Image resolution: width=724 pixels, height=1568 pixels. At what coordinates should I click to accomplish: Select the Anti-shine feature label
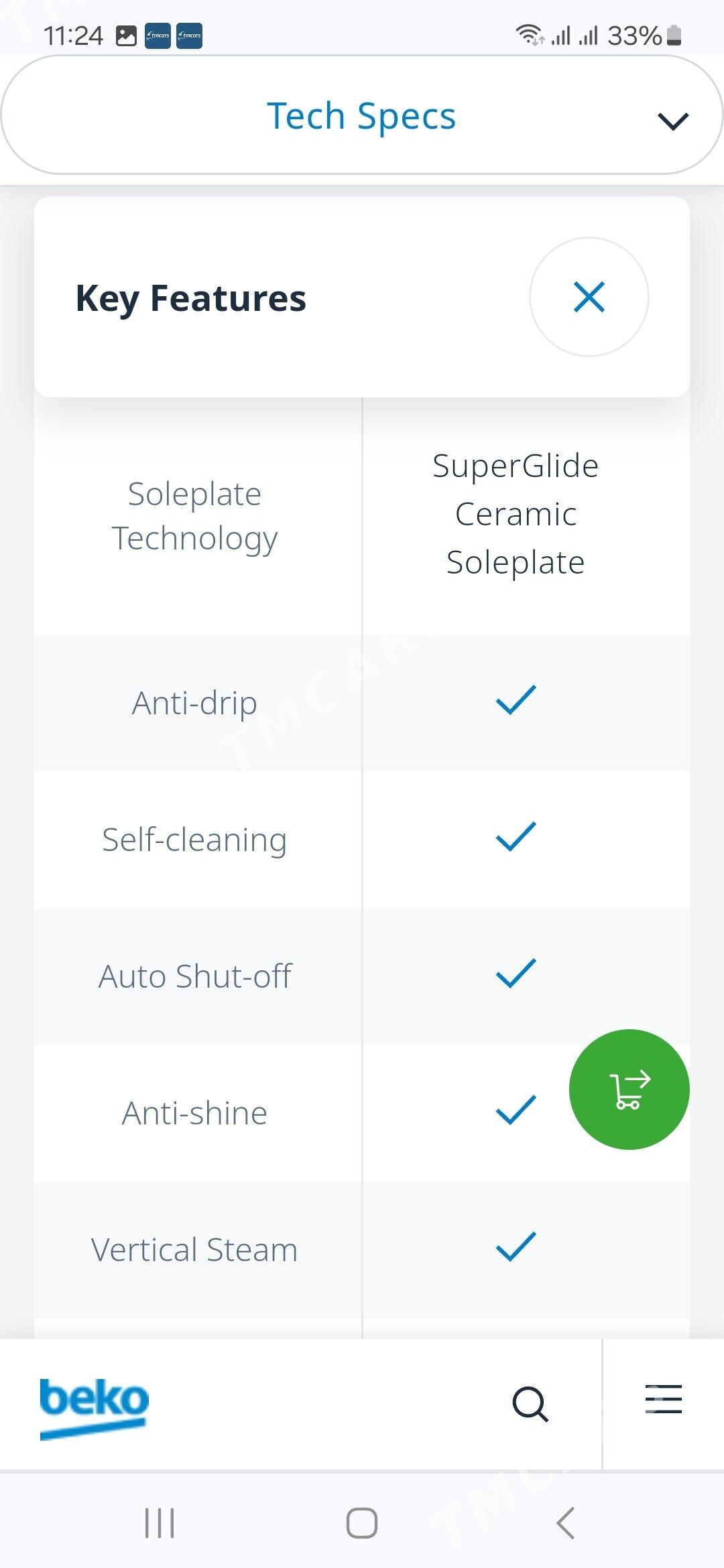click(194, 1113)
